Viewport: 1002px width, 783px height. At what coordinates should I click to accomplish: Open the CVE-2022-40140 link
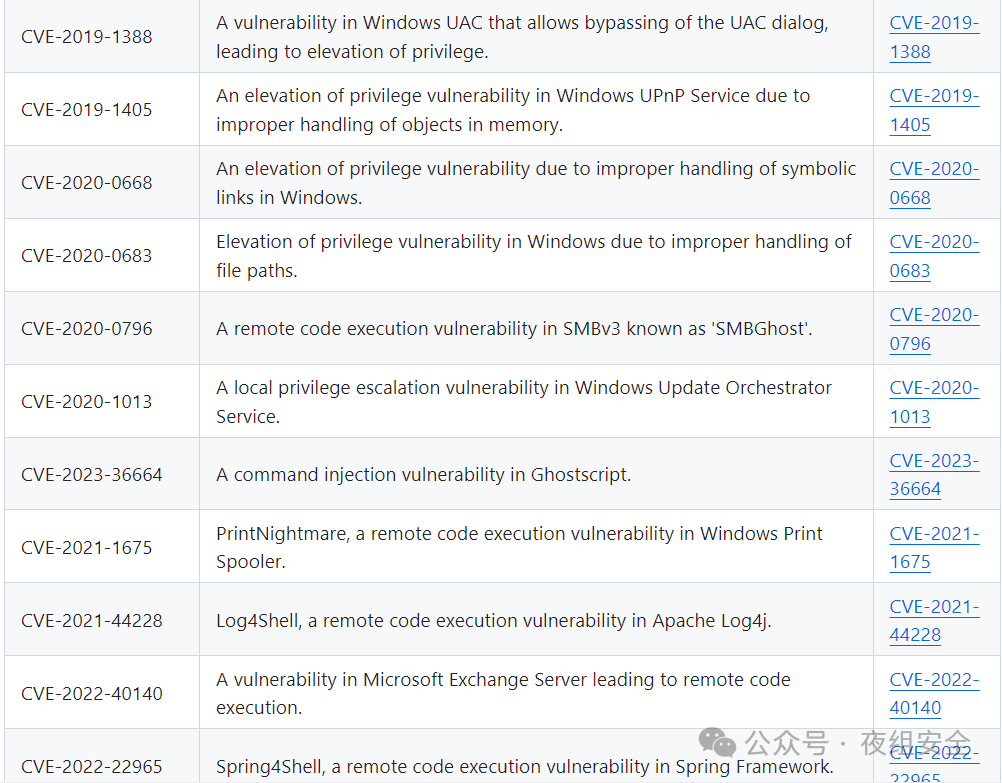934,693
